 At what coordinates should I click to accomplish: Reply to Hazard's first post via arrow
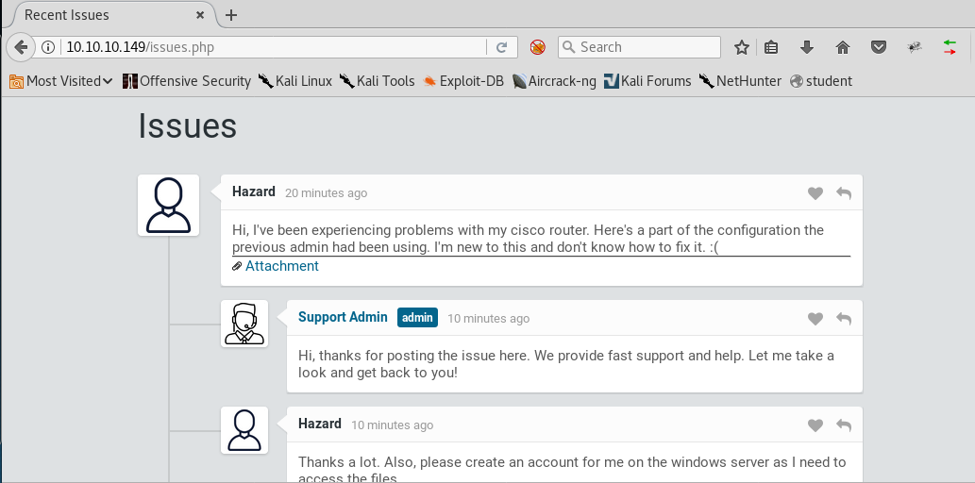pyautogui.click(x=844, y=193)
